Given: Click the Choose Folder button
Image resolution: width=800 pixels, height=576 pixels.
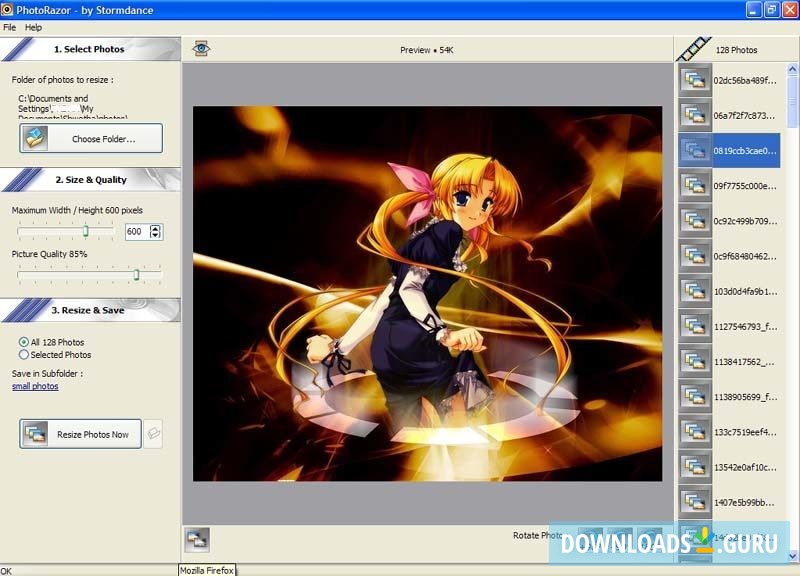Looking at the screenshot, I should [91, 138].
